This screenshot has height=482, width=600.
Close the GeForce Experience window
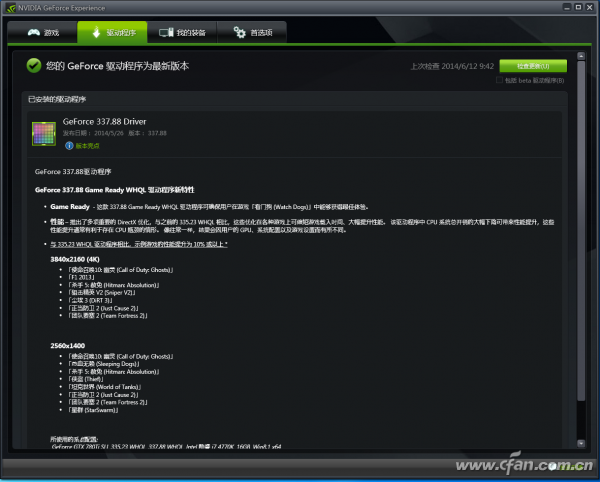point(590,7)
